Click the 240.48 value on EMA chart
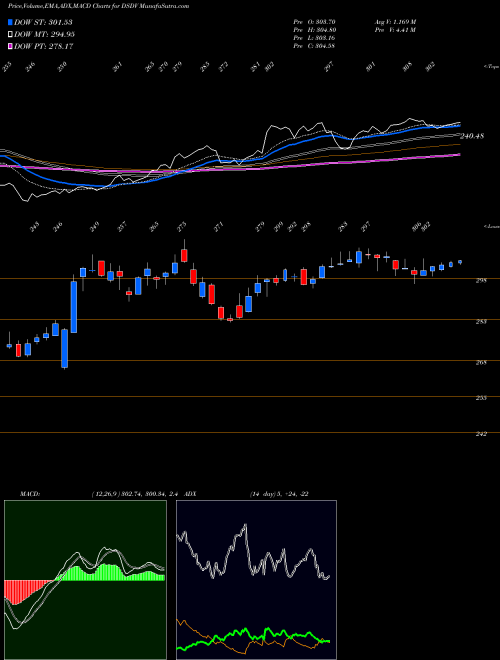500x660 pixels. [472, 136]
